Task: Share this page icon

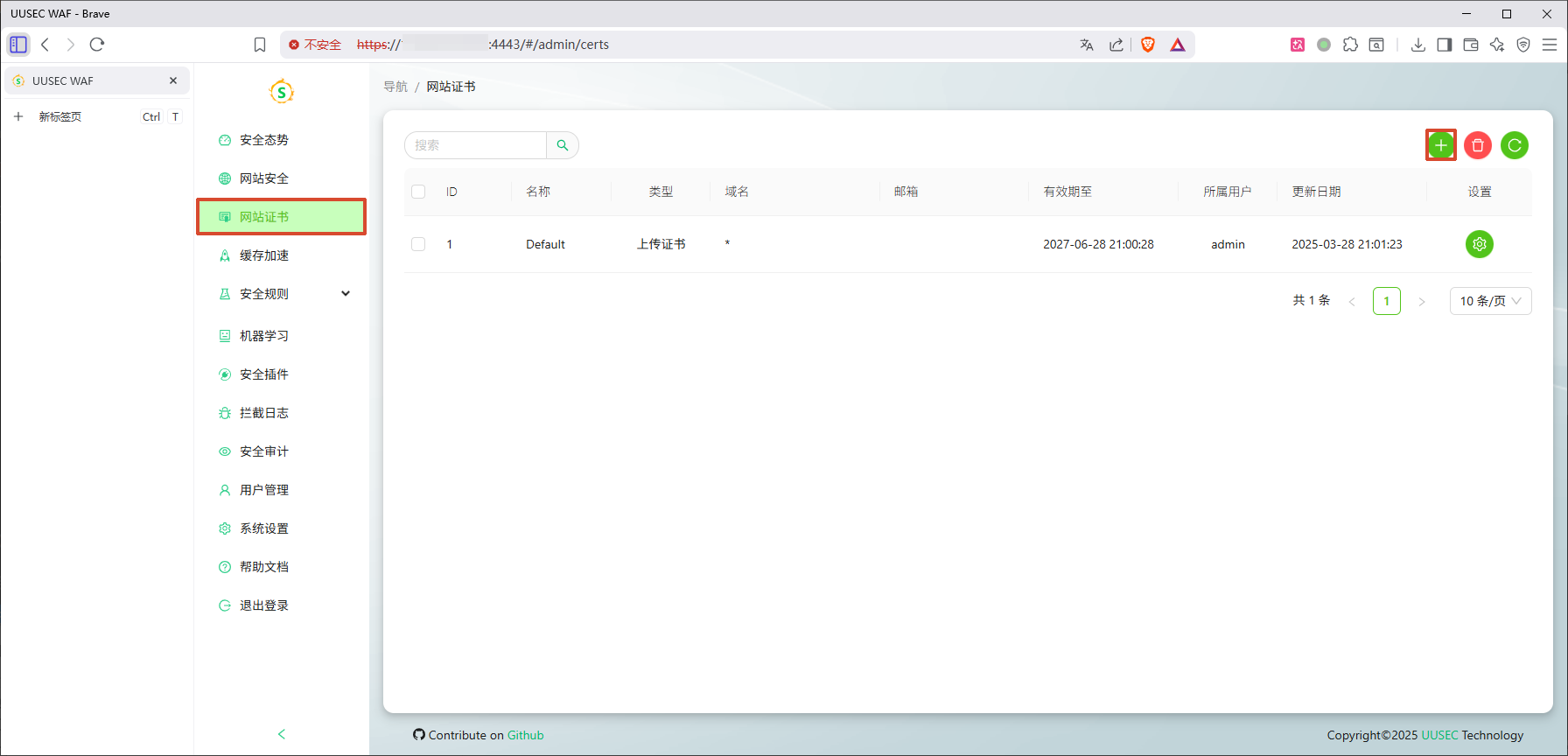Action: pos(1116,45)
